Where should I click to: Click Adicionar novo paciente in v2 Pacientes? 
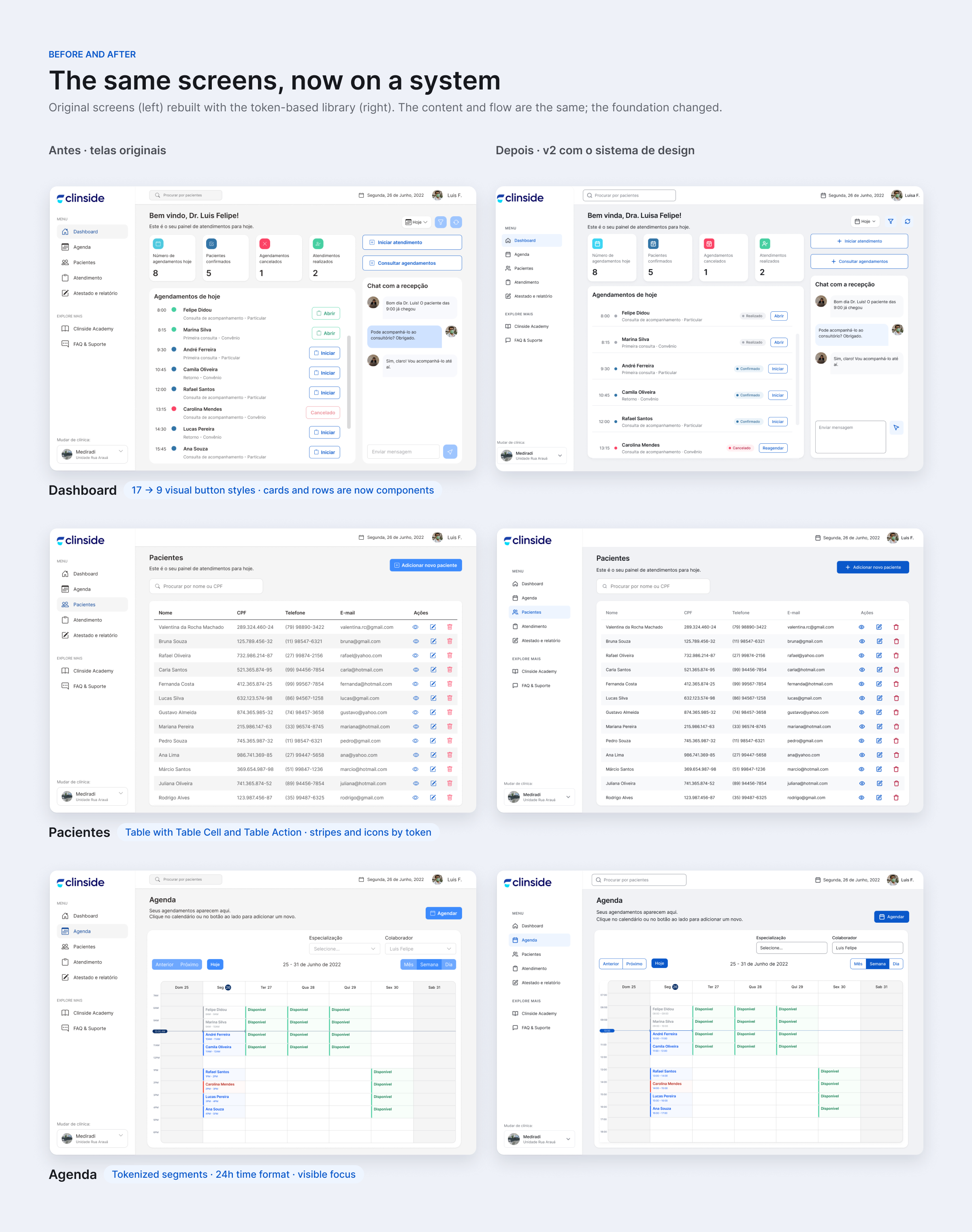coord(872,567)
